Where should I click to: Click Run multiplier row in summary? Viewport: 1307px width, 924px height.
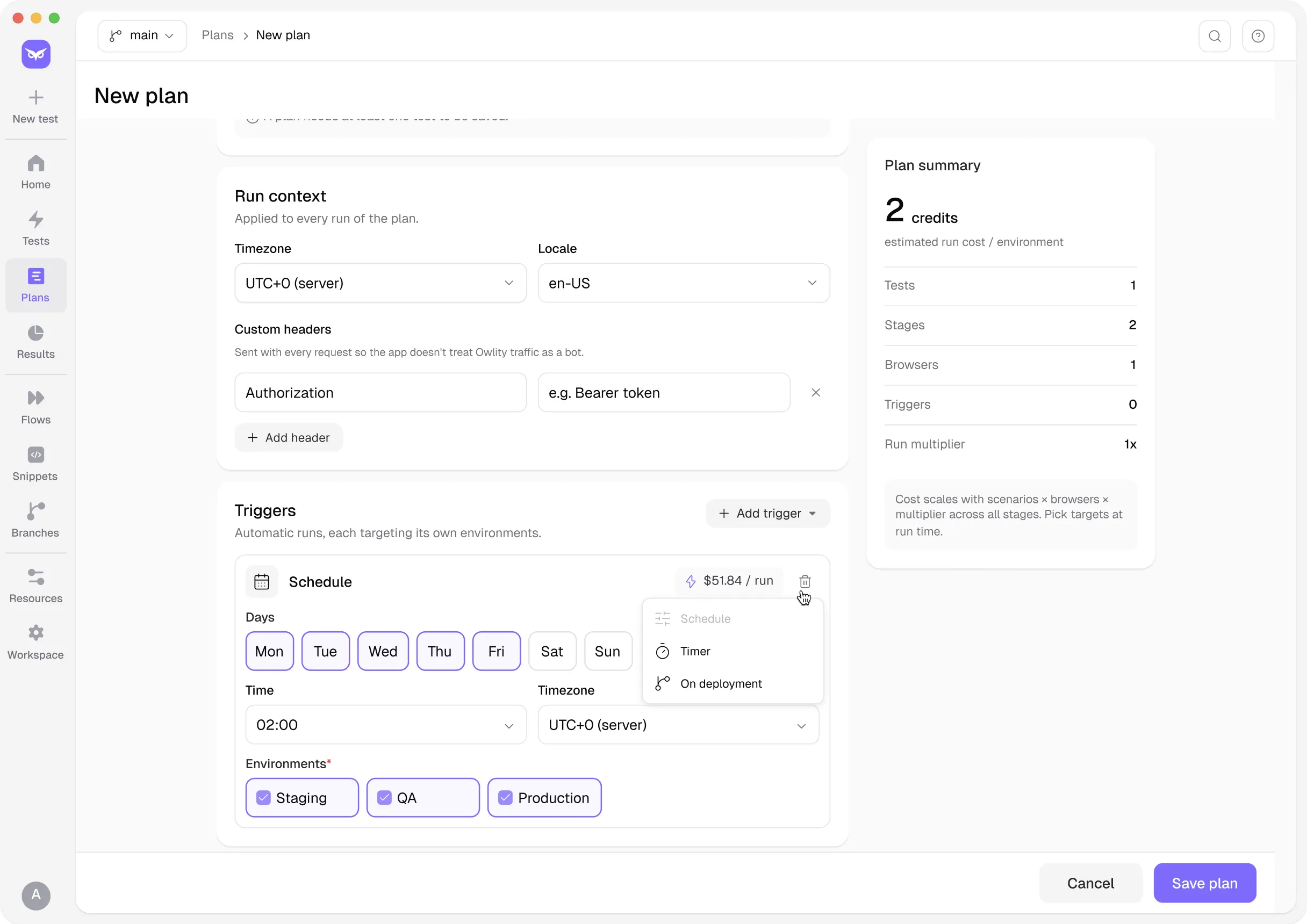(1010, 444)
